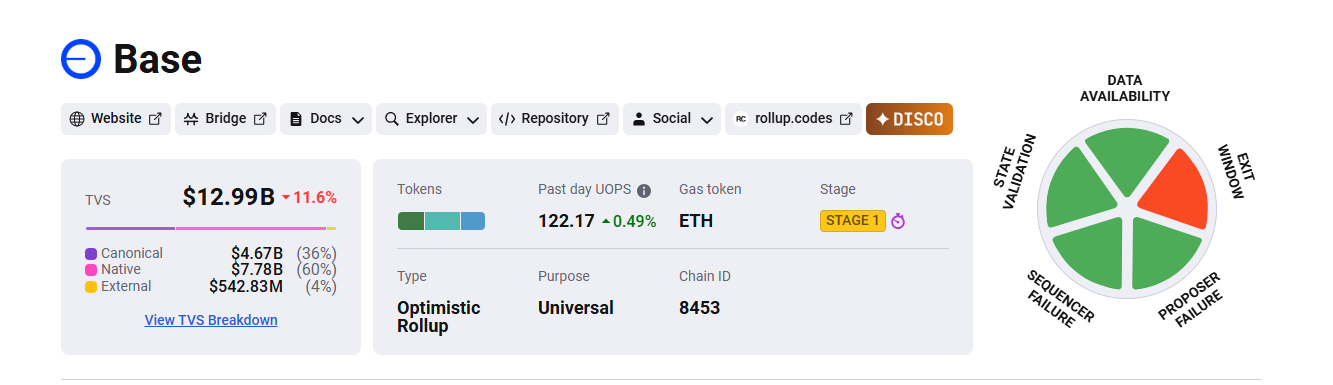Click the Chain ID value 8453

699,308
